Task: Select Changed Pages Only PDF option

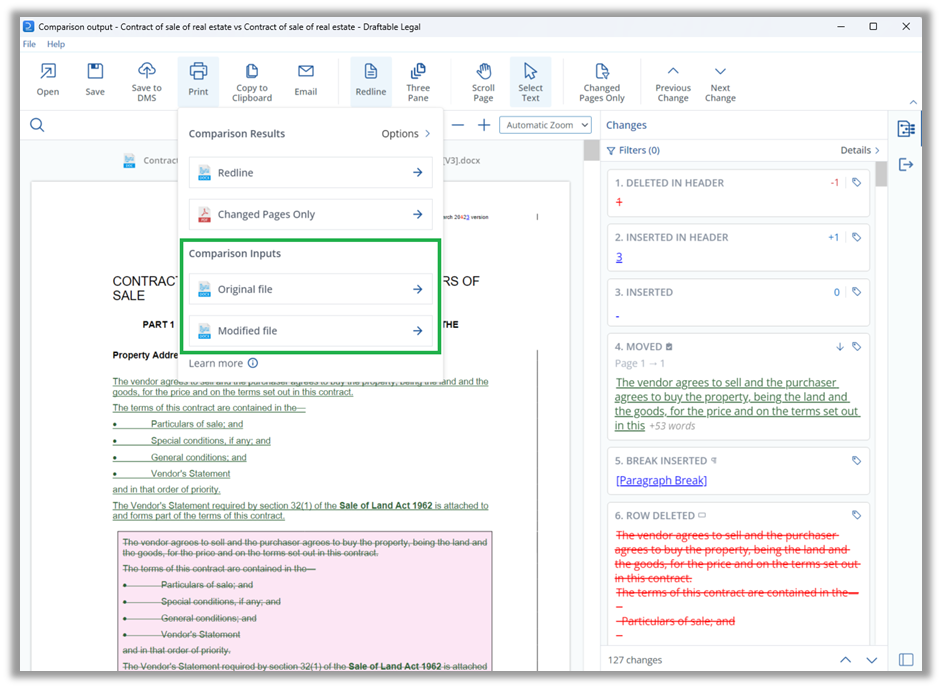Action: 311,215
